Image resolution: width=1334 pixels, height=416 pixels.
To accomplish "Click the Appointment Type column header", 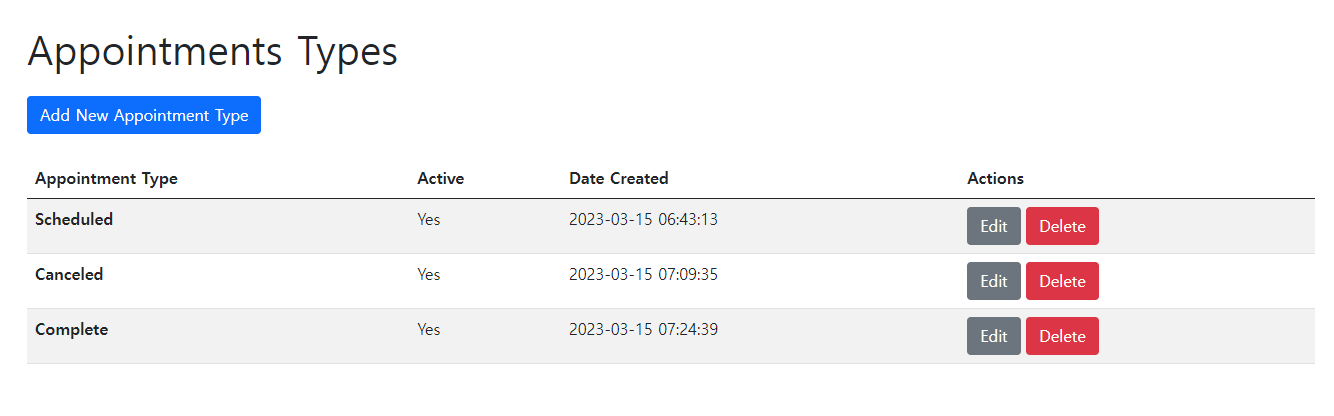I will pos(106,179).
